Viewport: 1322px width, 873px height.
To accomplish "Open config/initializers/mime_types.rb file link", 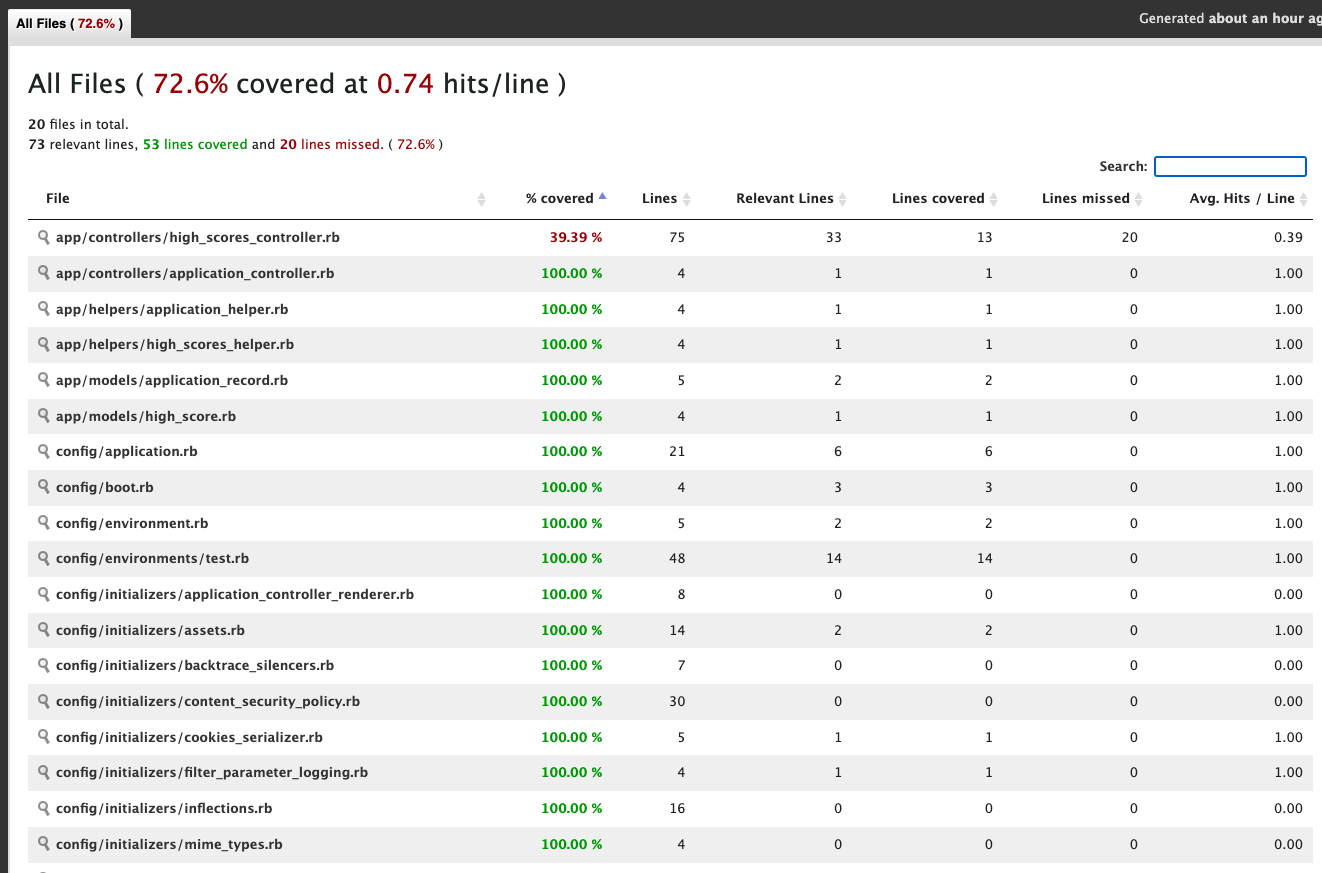I will (169, 844).
